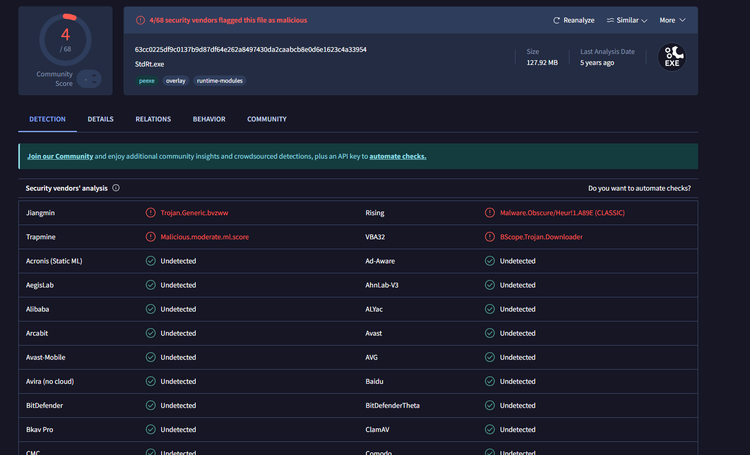The width and height of the screenshot is (750, 455).
Task: Select the overlay tag
Action: point(176,81)
